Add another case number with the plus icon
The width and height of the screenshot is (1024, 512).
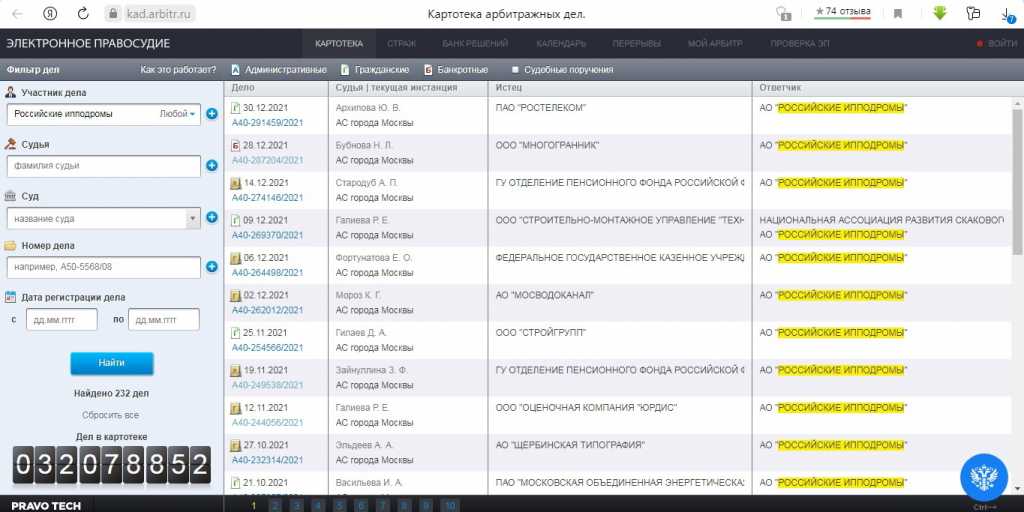[212, 266]
